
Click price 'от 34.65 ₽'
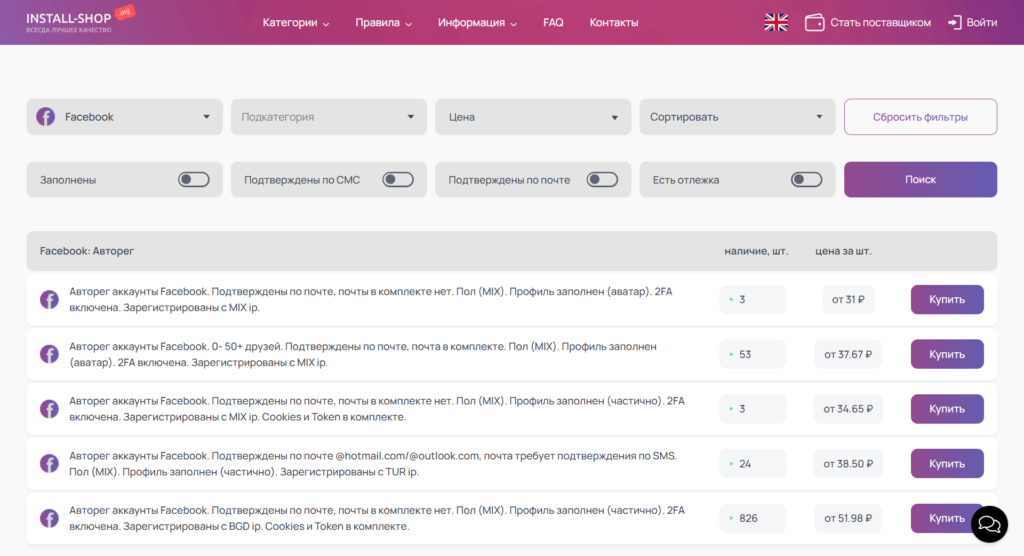tap(848, 409)
